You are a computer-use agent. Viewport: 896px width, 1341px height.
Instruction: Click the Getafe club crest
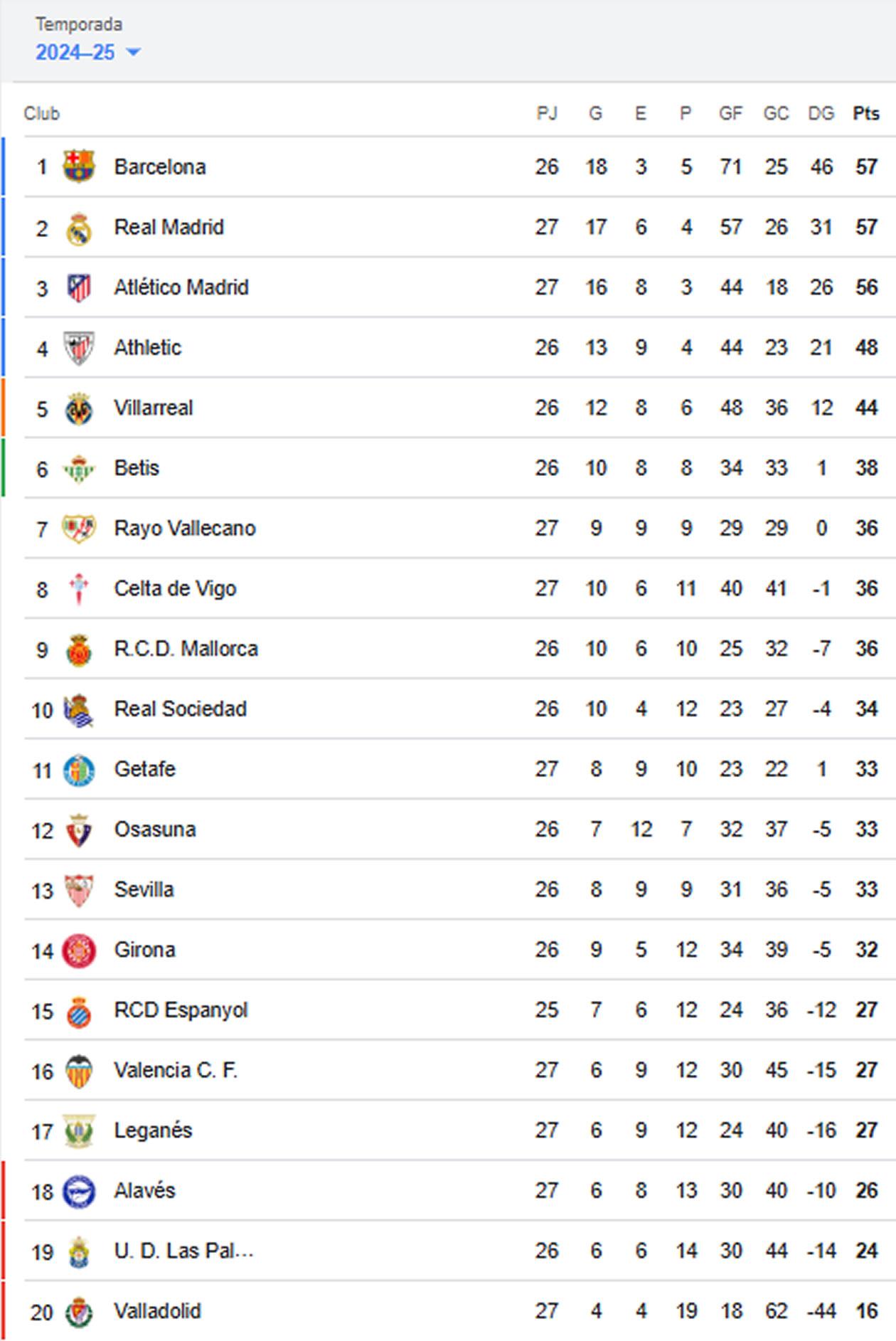click(80, 768)
